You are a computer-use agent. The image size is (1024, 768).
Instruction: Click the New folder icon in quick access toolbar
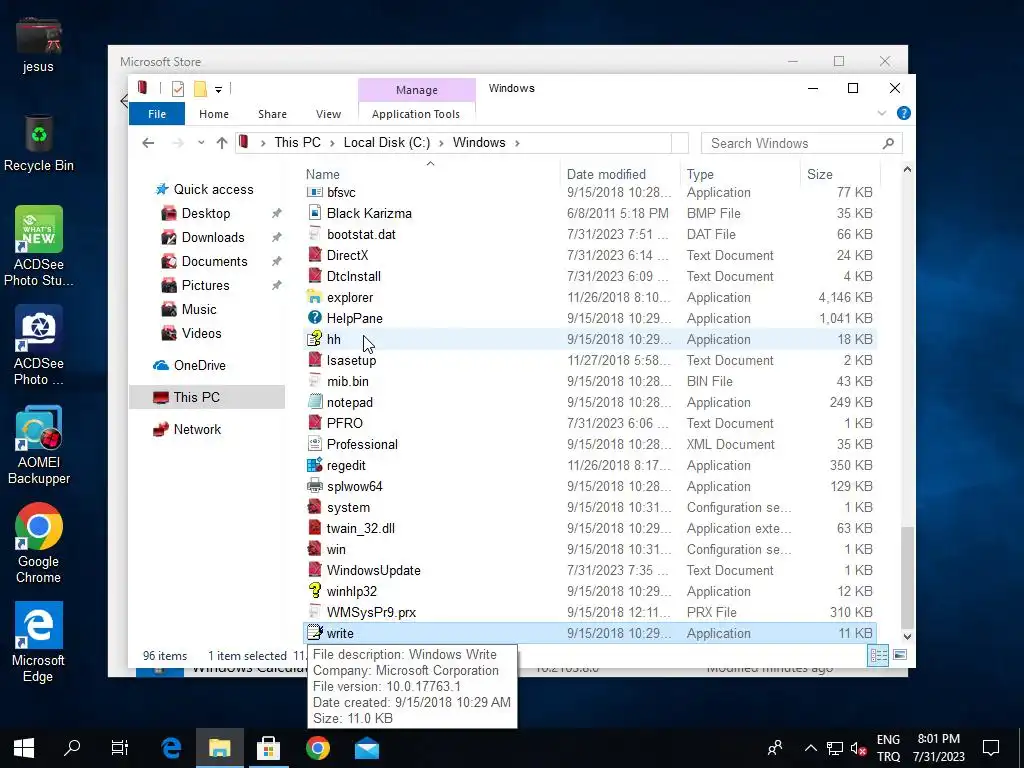(x=200, y=89)
